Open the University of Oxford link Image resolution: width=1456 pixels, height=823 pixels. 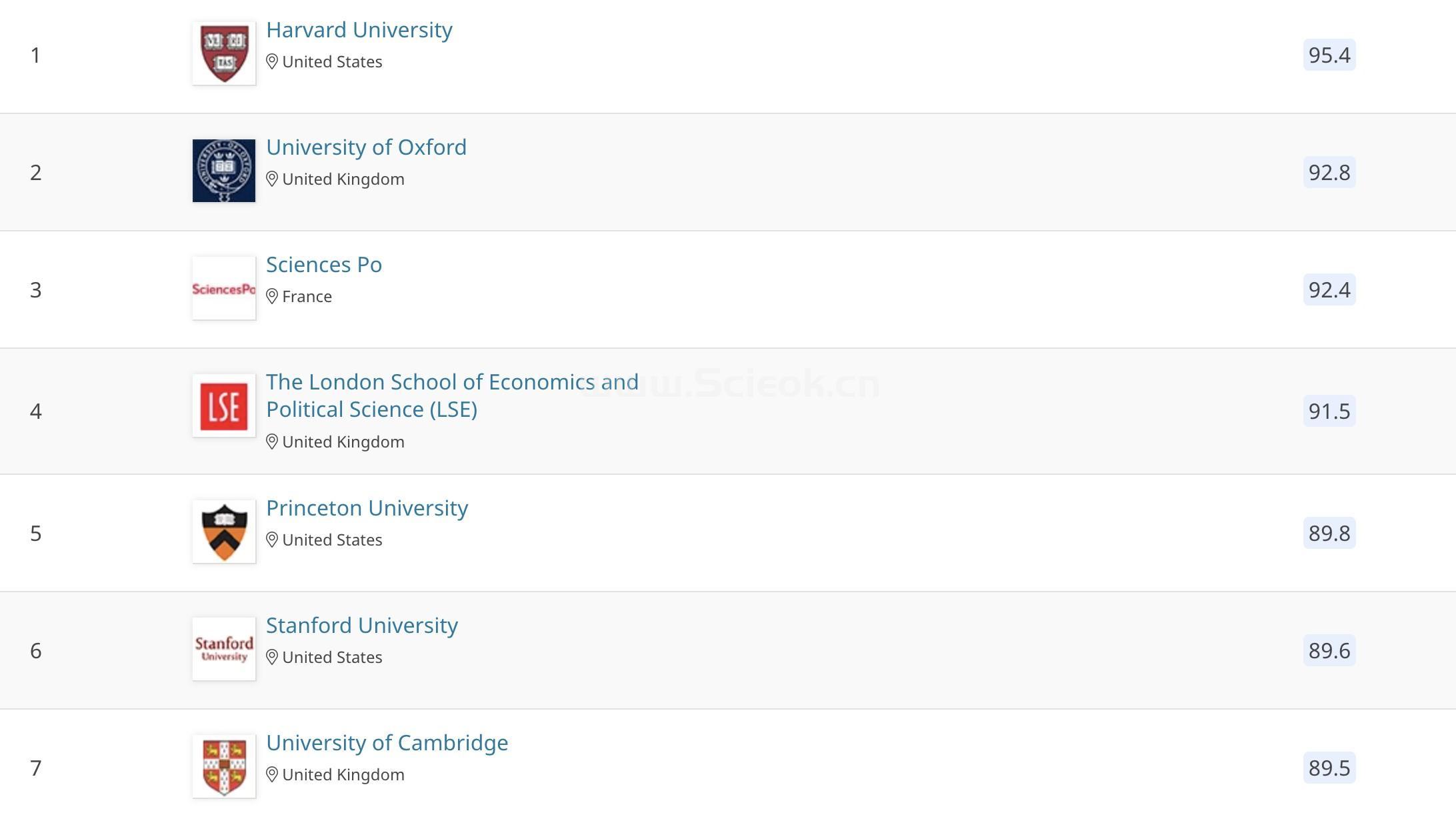pyautogui.click(x=366, y=147)
